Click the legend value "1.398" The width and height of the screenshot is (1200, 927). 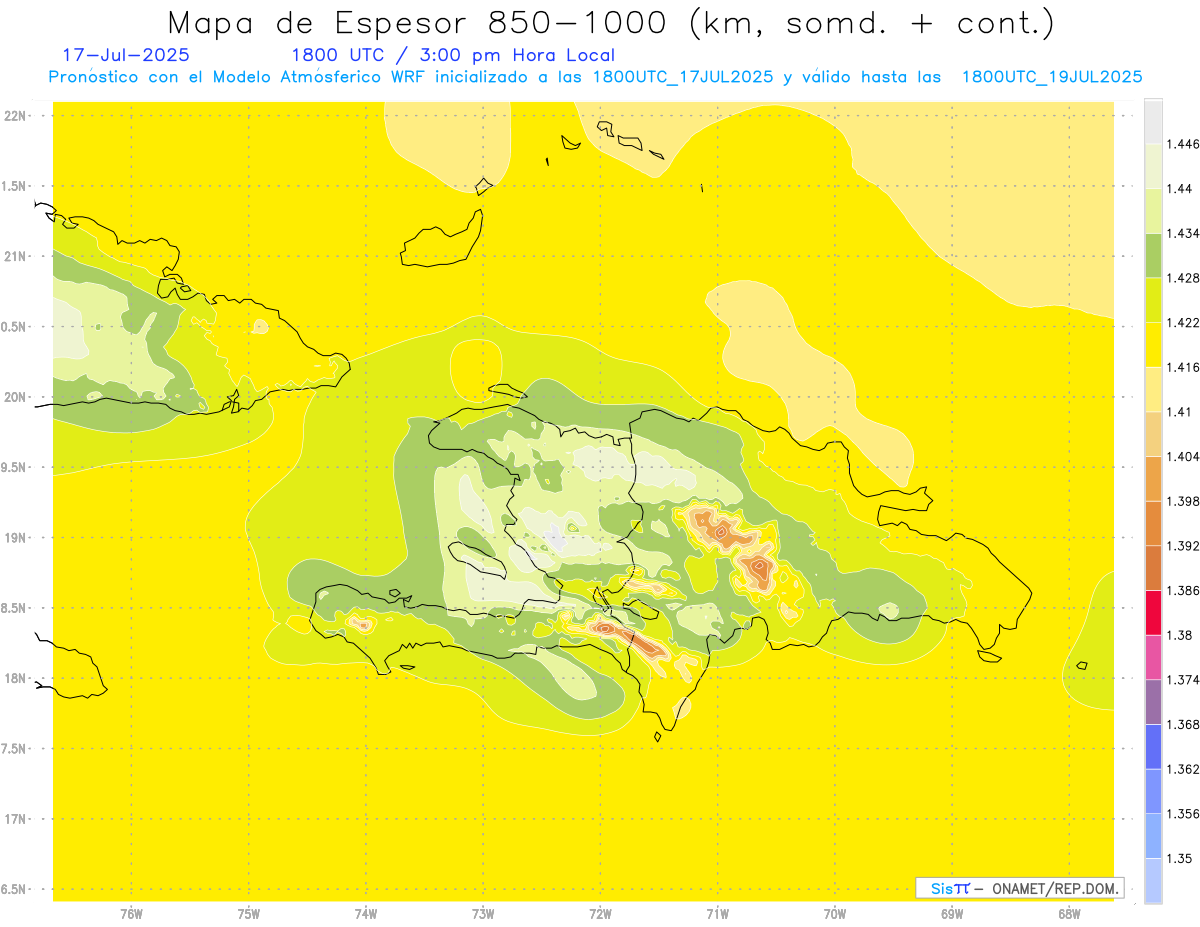1183,501
